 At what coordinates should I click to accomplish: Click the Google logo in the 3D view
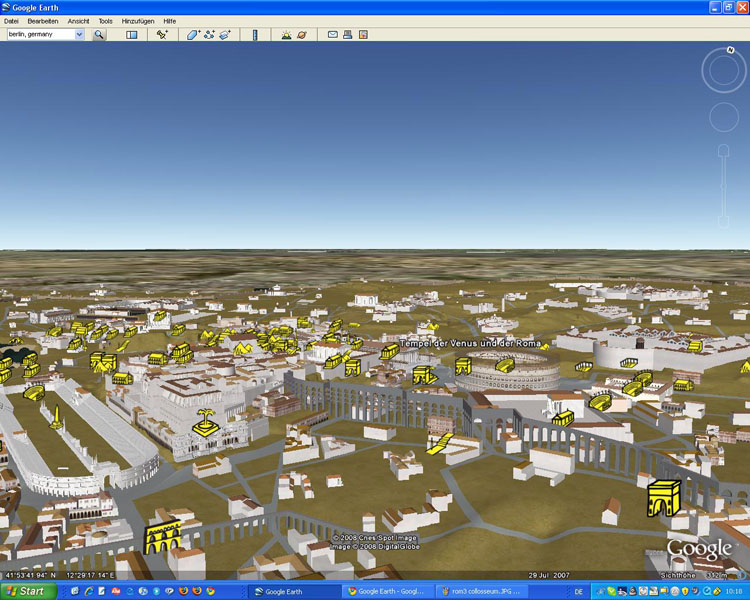point(699,549)
